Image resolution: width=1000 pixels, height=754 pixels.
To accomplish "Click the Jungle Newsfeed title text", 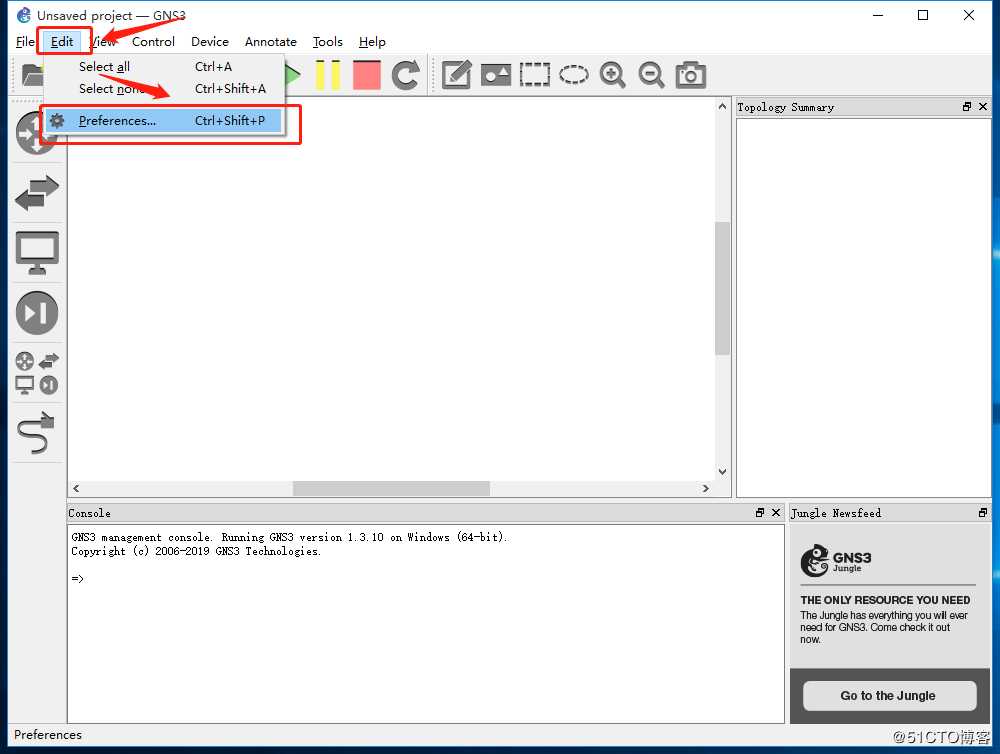I will point(835,513).
